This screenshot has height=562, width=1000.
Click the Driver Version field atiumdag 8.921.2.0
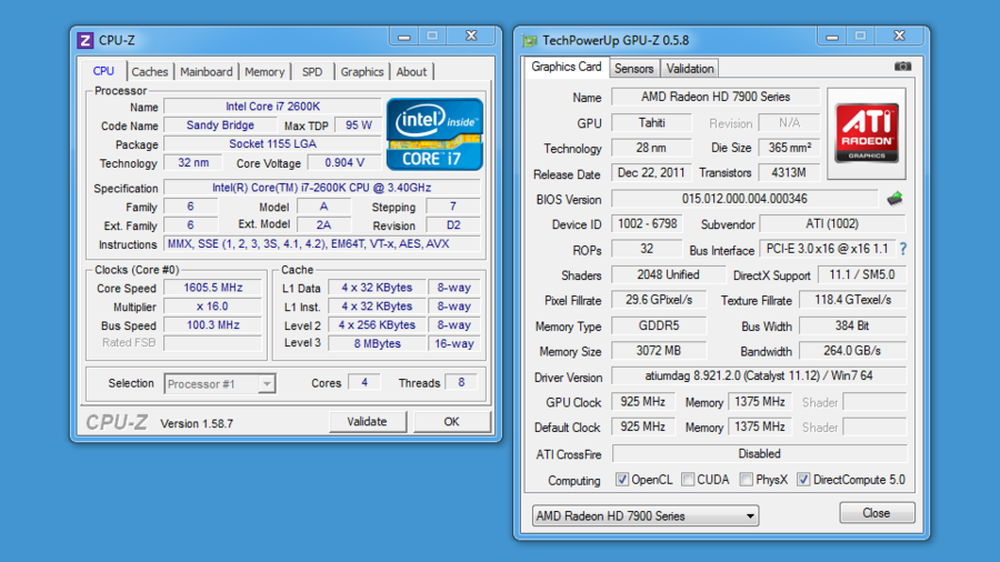(x=759, y=376)
